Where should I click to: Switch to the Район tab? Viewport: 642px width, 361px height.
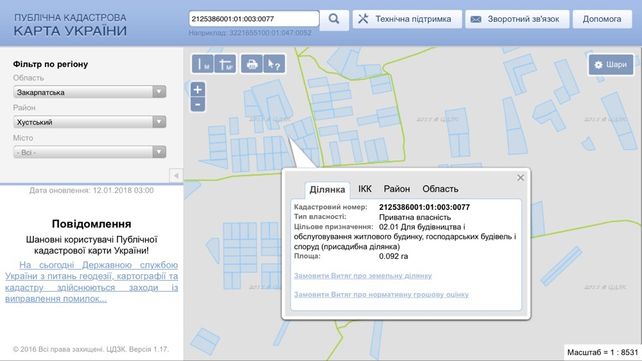tap(396, 189)
